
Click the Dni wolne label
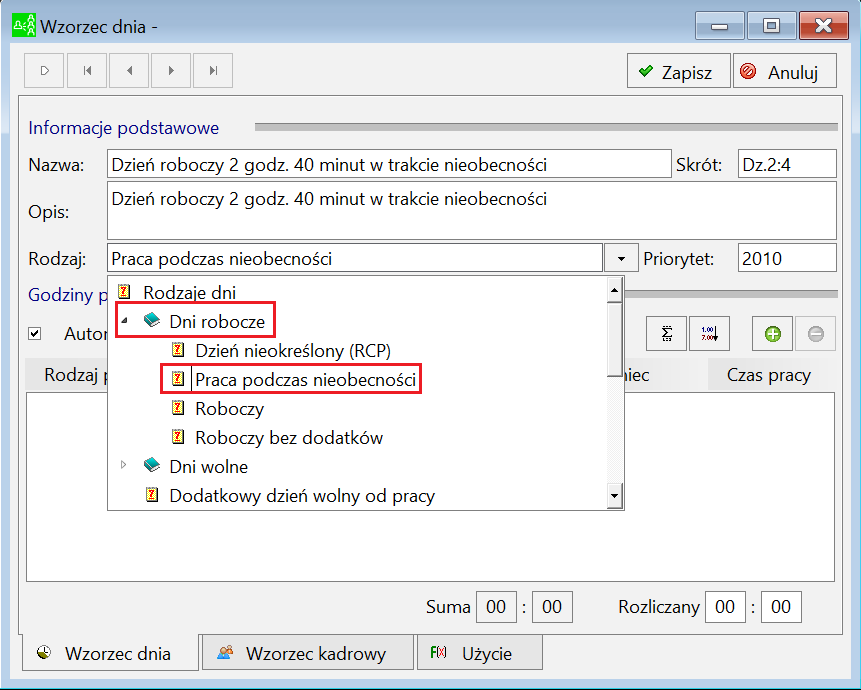(208, 467)
